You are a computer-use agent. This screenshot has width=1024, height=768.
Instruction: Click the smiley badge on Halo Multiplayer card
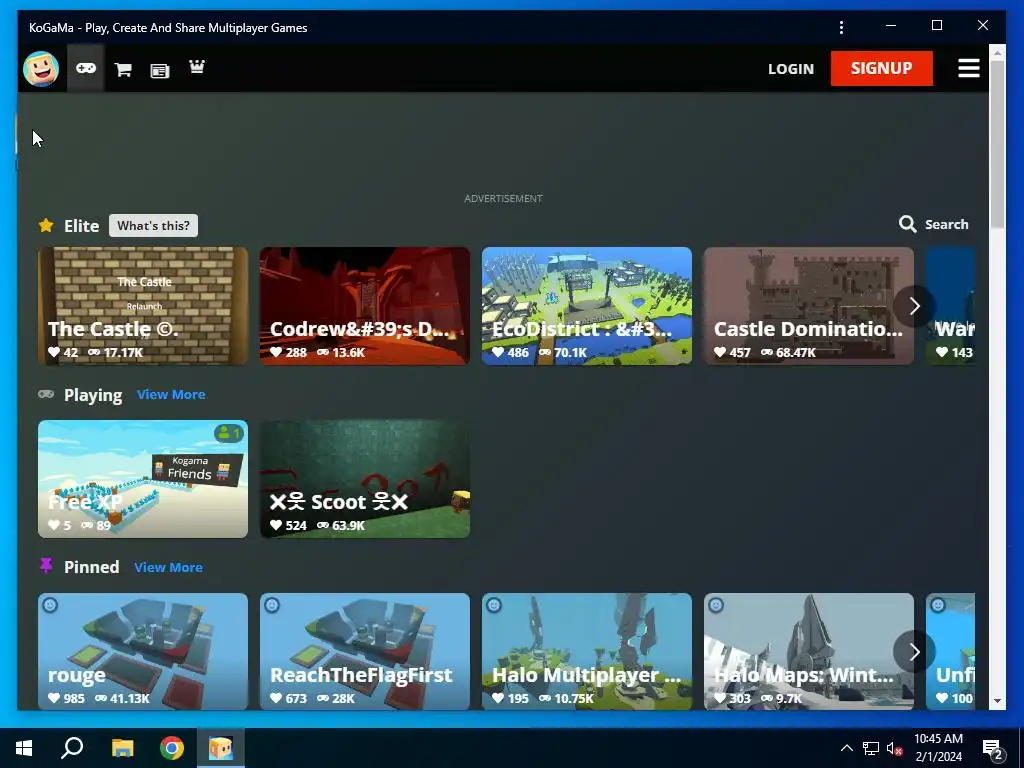pos(494,605)
